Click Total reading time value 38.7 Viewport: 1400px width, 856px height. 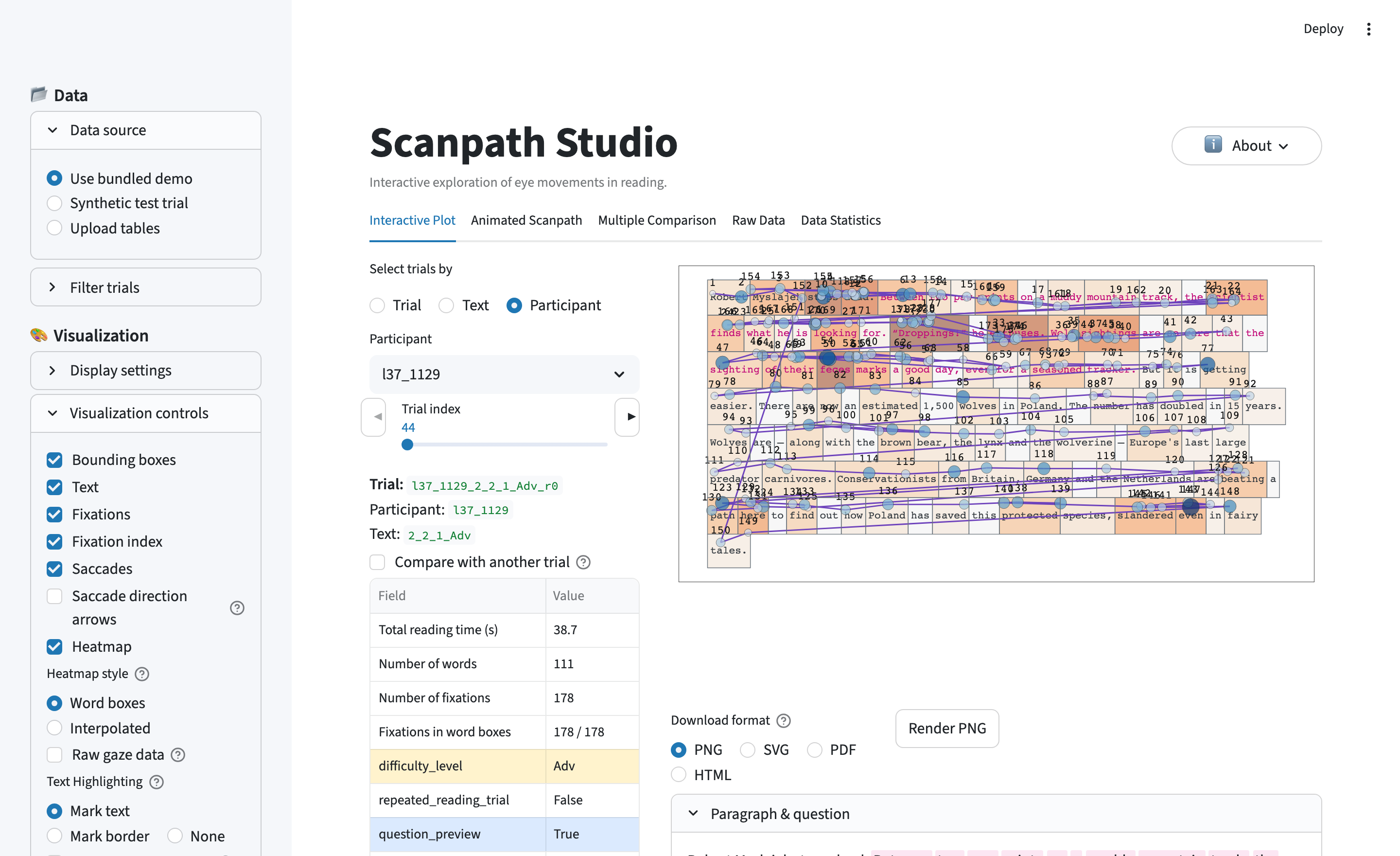coord(565,630)
